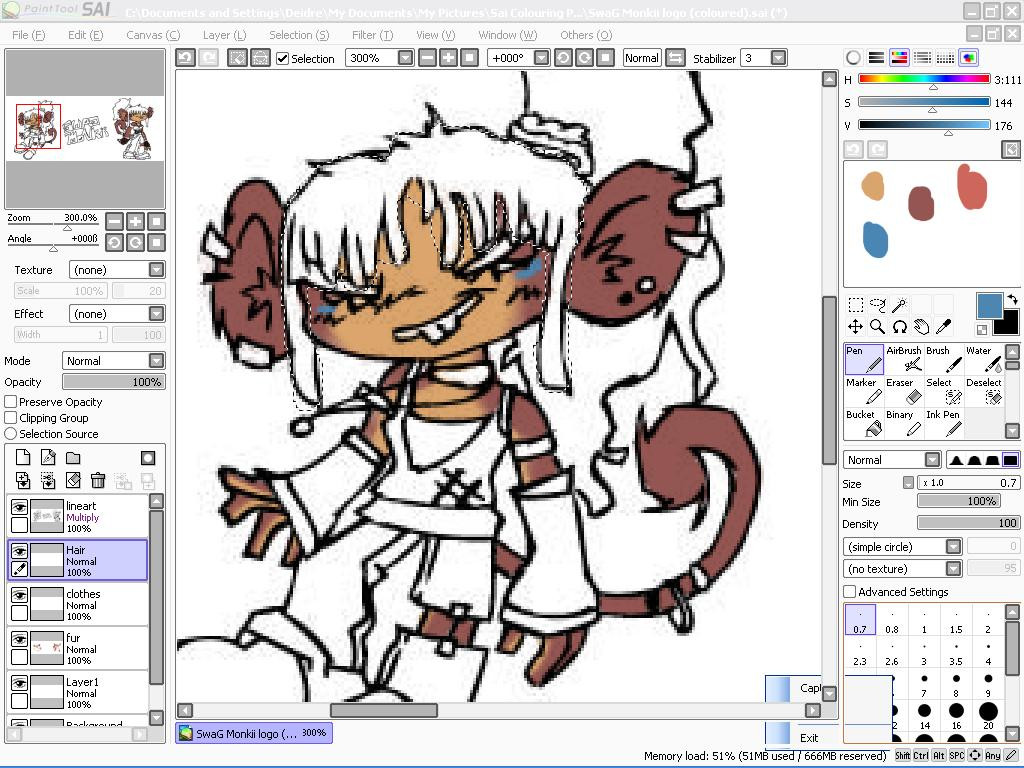1024x768 pixels.
Task: Select the 0.7 brush size preset
Action: (860, 620)
